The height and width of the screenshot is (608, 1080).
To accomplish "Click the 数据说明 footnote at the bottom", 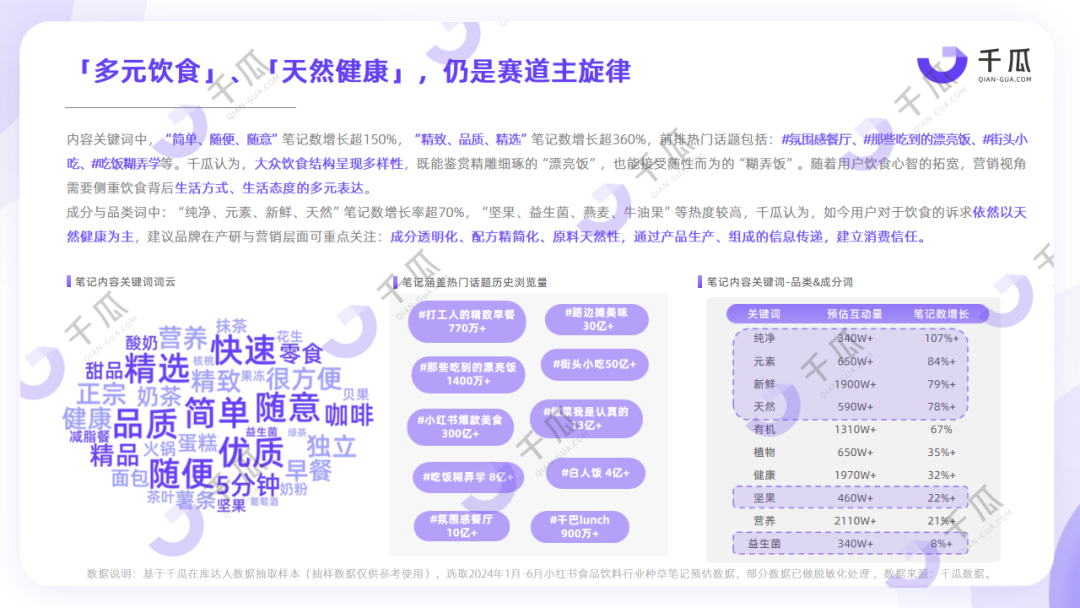I will click(541, 574).
